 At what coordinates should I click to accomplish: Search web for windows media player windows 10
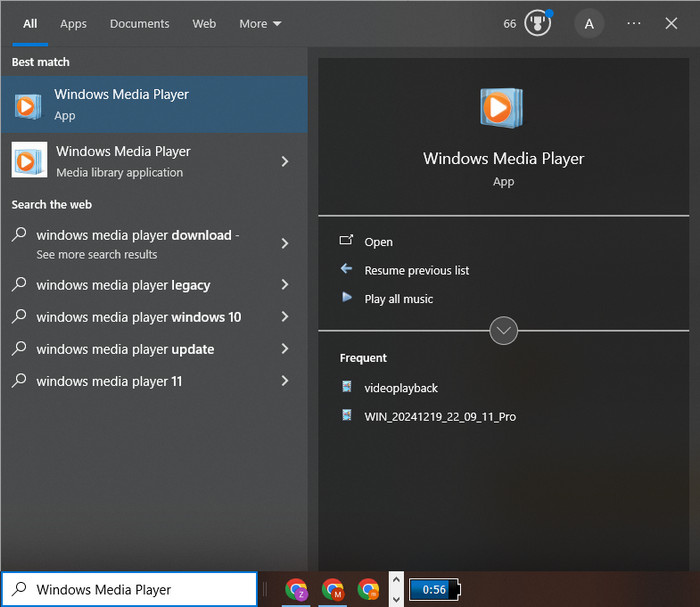tap(139, 317)
